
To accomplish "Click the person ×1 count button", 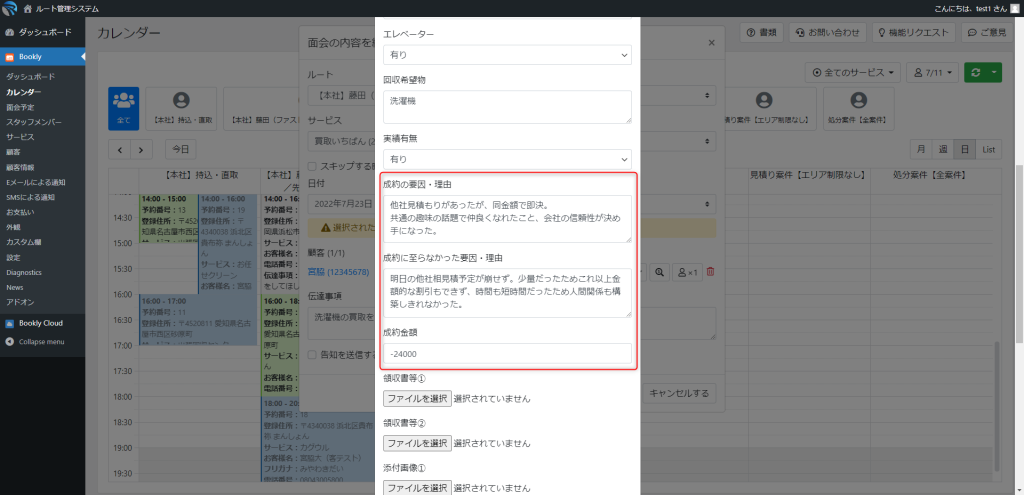I will 686,272.
